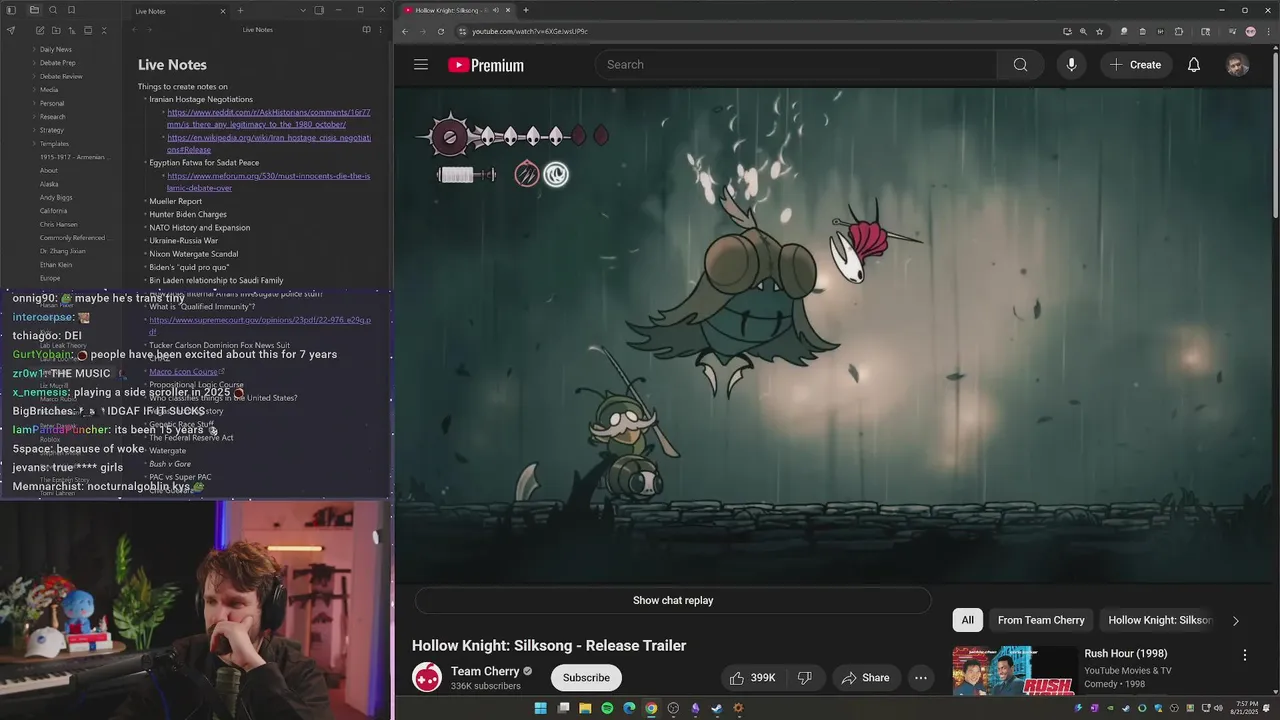Image resolution: width=1280 pixels, height=720 pixels.
Task: Go back in the browser
Action: tap(405, 31)
